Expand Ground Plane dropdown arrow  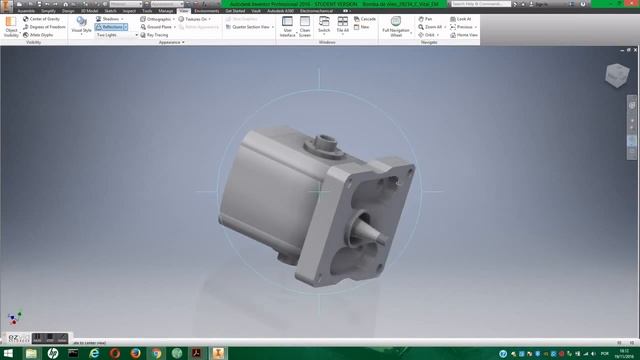click(x=175, y=27)
